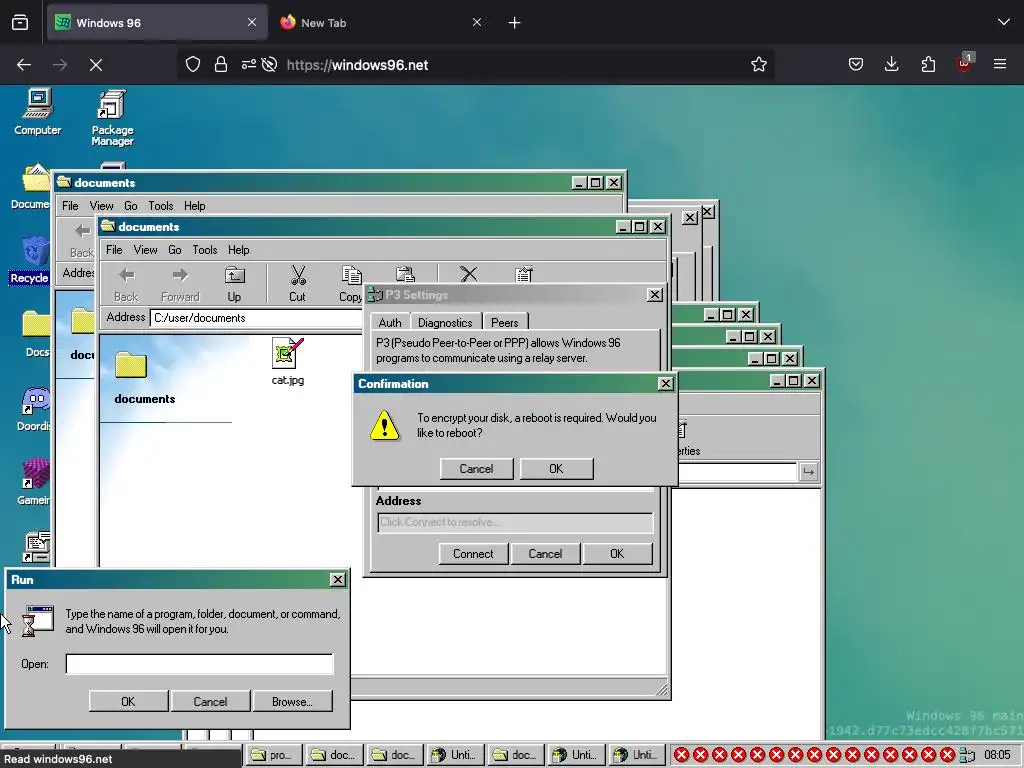Switch to the Diagnostics tab in P3 Settings
Image resolution: width=1024 pixels, height=768 pixels.
pyautogui.click(x=445, y=323)
